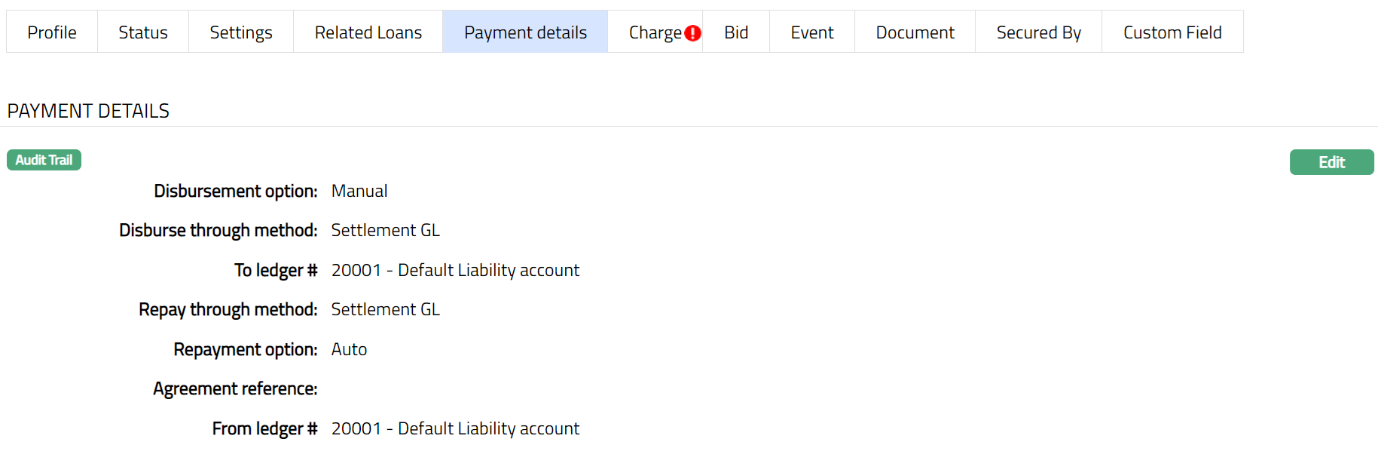The height and width of the screenshot is (451, 1378).
Task: Click the Repay through method Settlement GL value
Action: [x=385, y=310]
